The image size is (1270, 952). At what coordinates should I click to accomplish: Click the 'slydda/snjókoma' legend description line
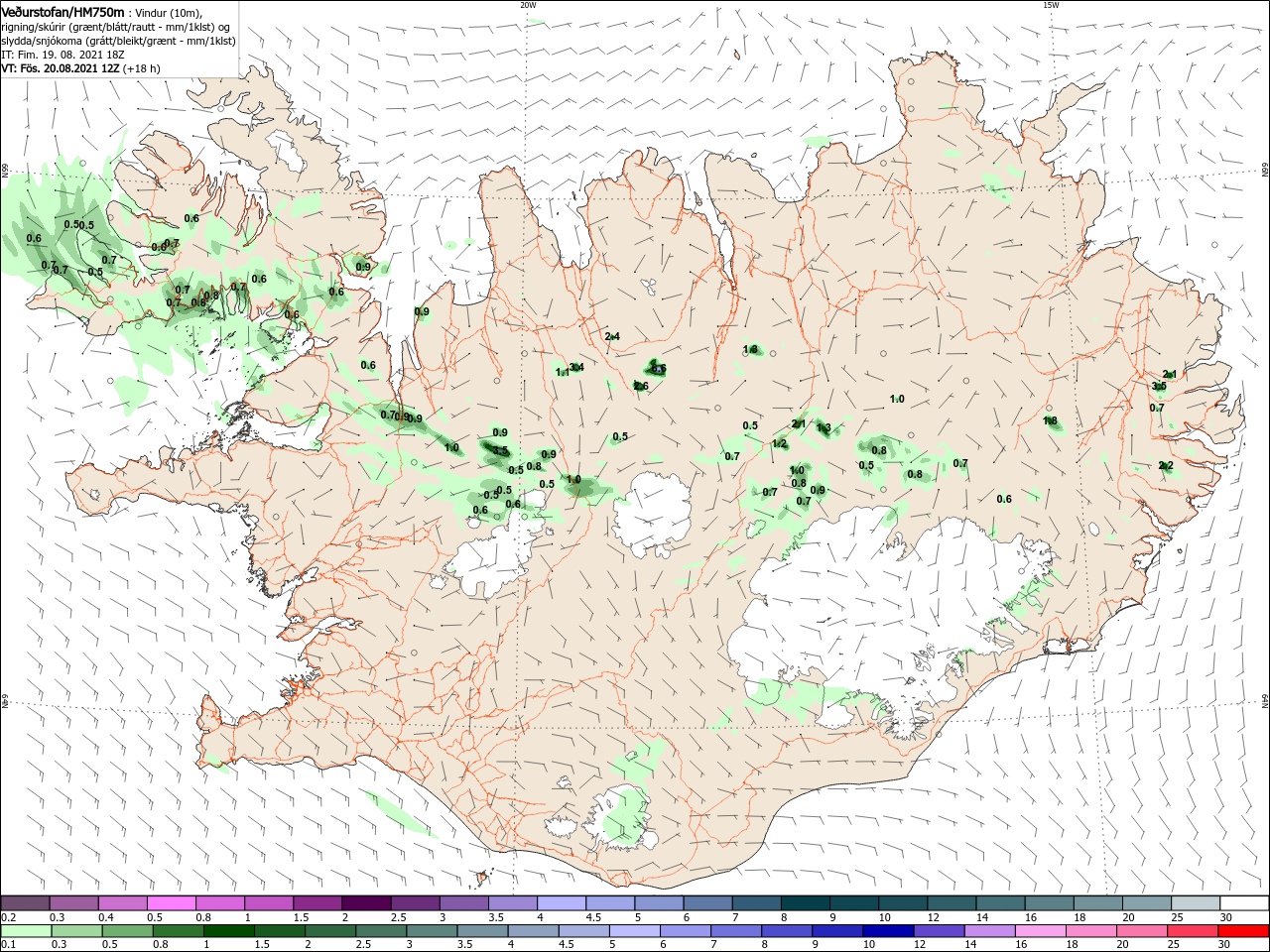coord(118,41)
